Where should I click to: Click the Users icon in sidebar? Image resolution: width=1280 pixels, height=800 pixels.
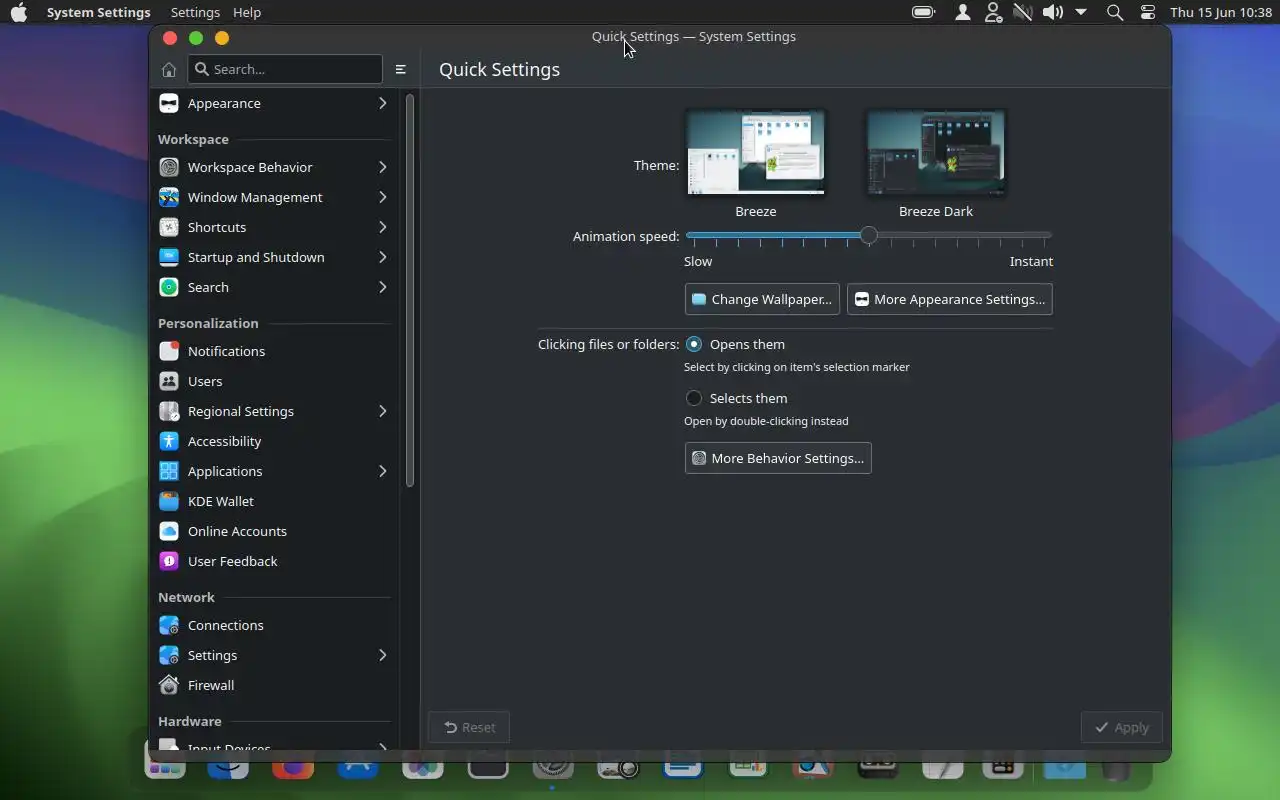[169, 381]
